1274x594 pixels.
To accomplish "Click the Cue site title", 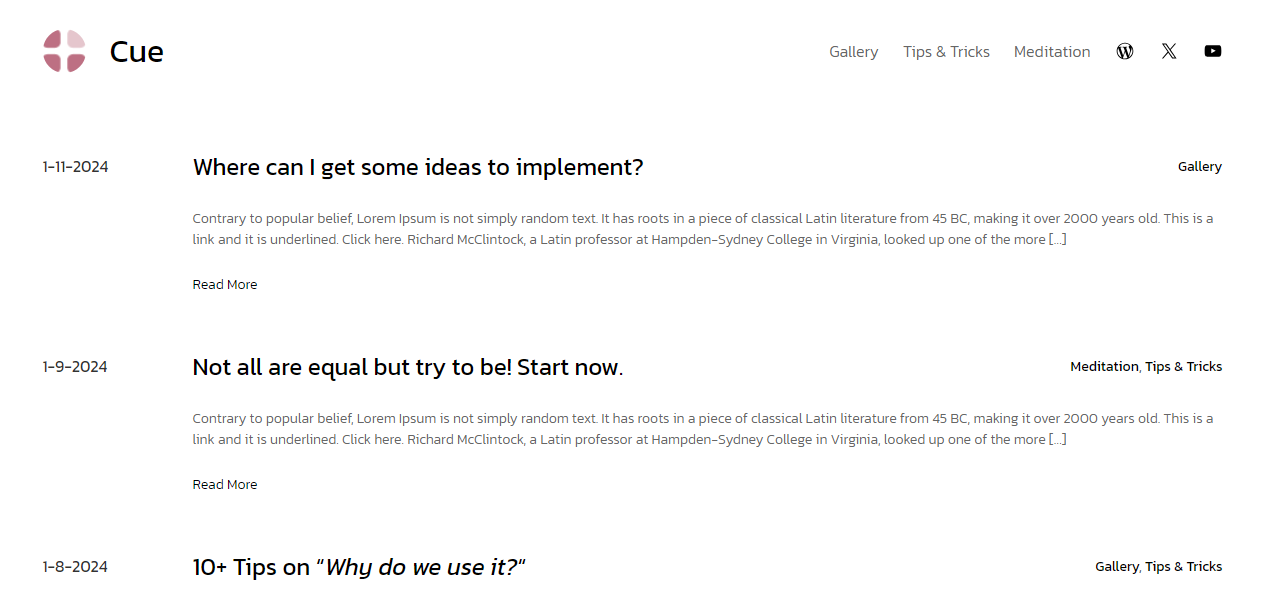I will 136,52.
